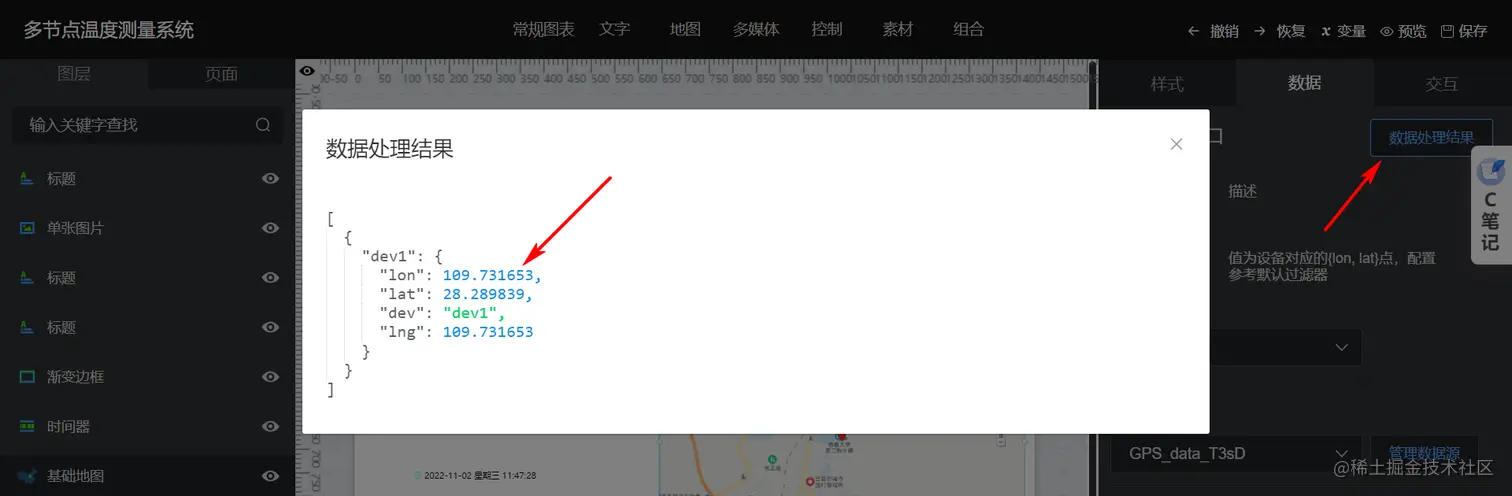Select the 渐变边框 layer
Image resolution: width=1512 pixels, height=496 pixels.
click(148, 377)
